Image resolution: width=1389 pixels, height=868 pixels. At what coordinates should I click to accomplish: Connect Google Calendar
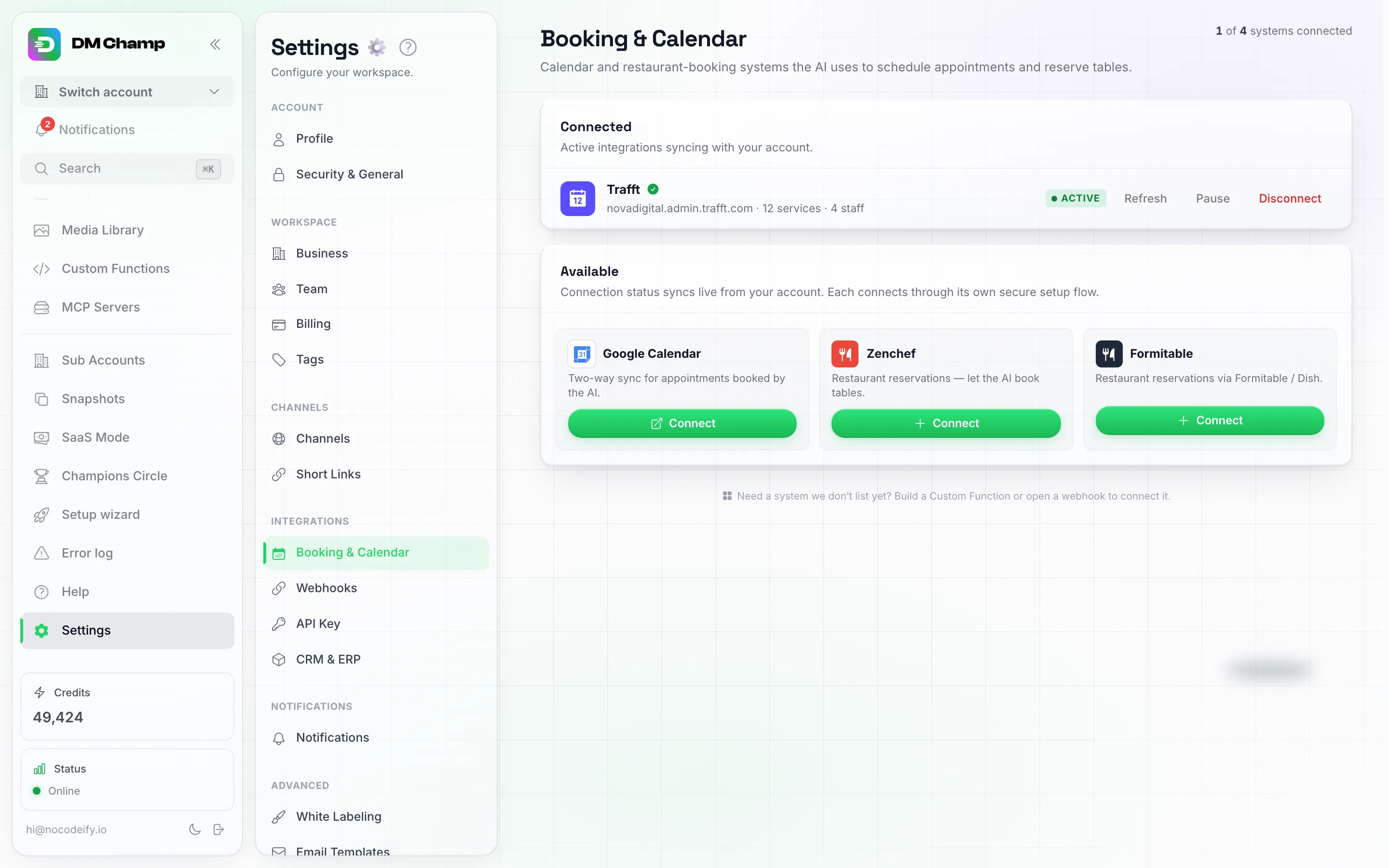[682, 424]
